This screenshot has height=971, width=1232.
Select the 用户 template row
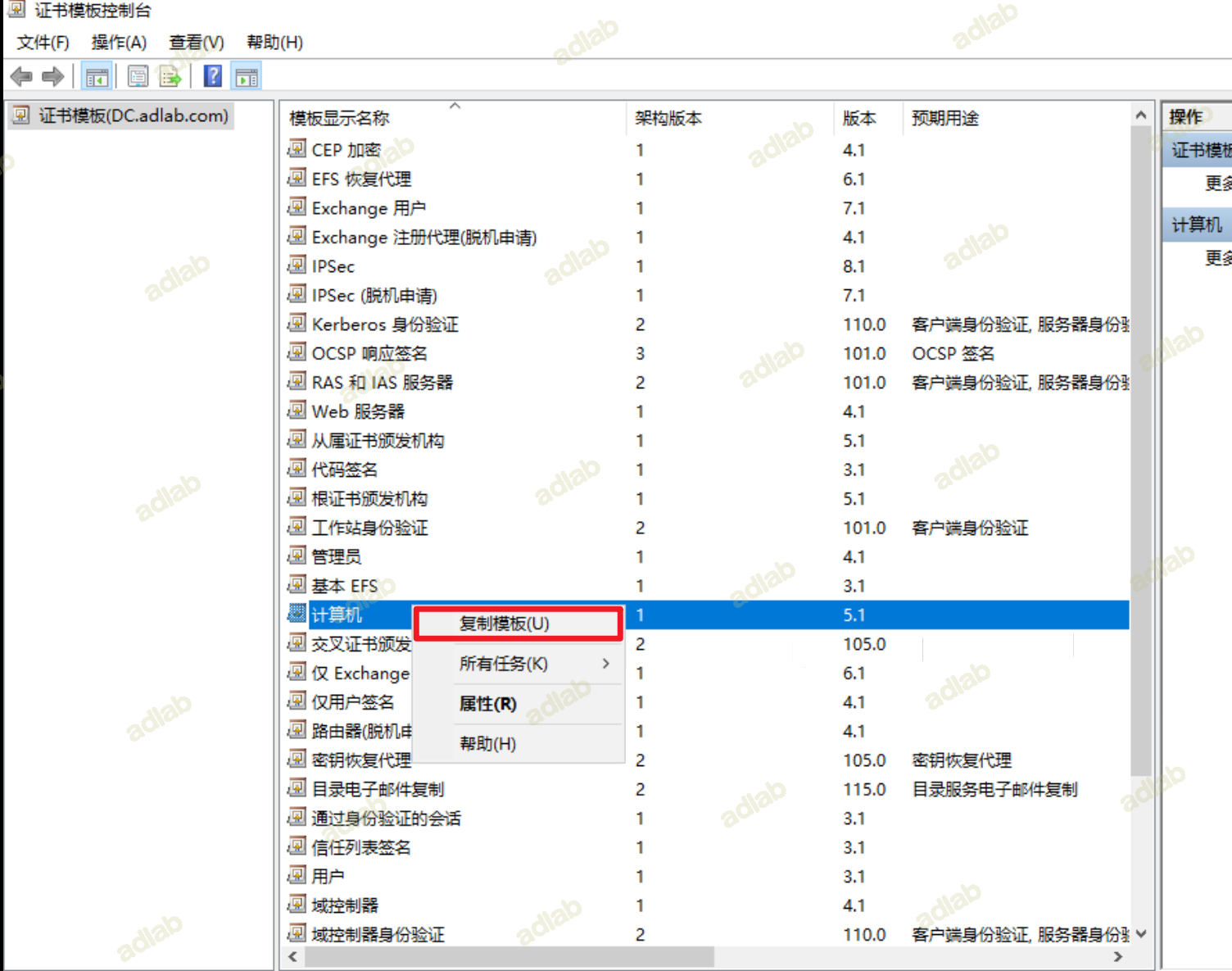click(x=708, y=876)
